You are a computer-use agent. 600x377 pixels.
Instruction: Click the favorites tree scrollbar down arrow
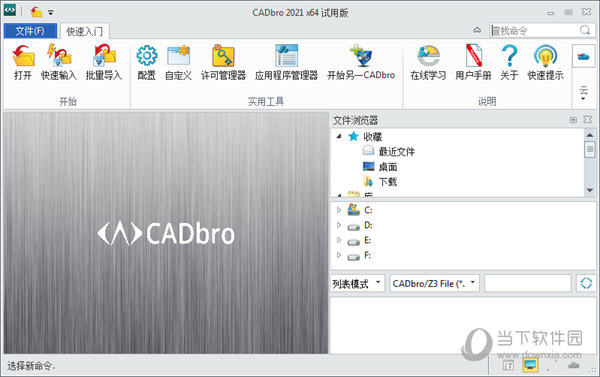(x=590, y=190)
